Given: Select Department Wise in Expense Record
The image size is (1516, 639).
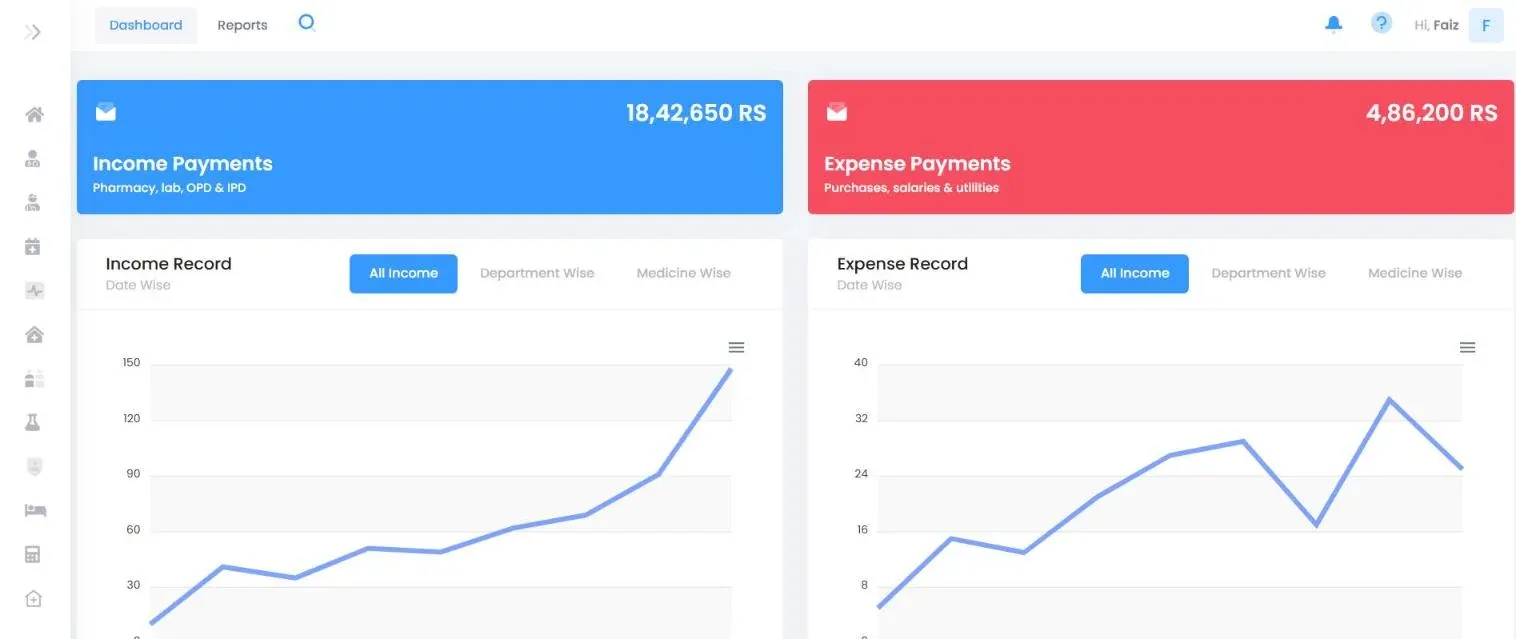Looking at the screenshot, I should (1268, 273).
